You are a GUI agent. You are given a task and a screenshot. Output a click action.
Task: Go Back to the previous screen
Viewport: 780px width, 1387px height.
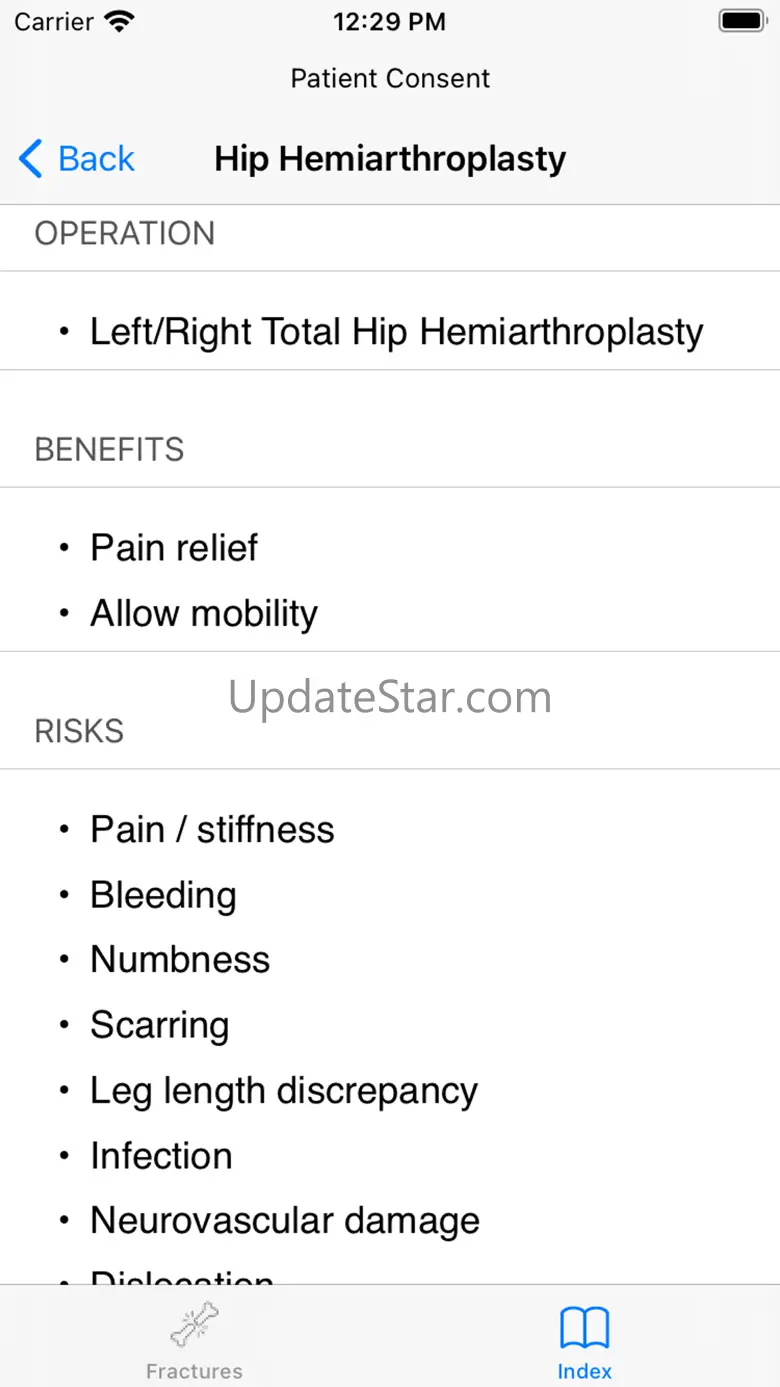(x=78, y=159)
